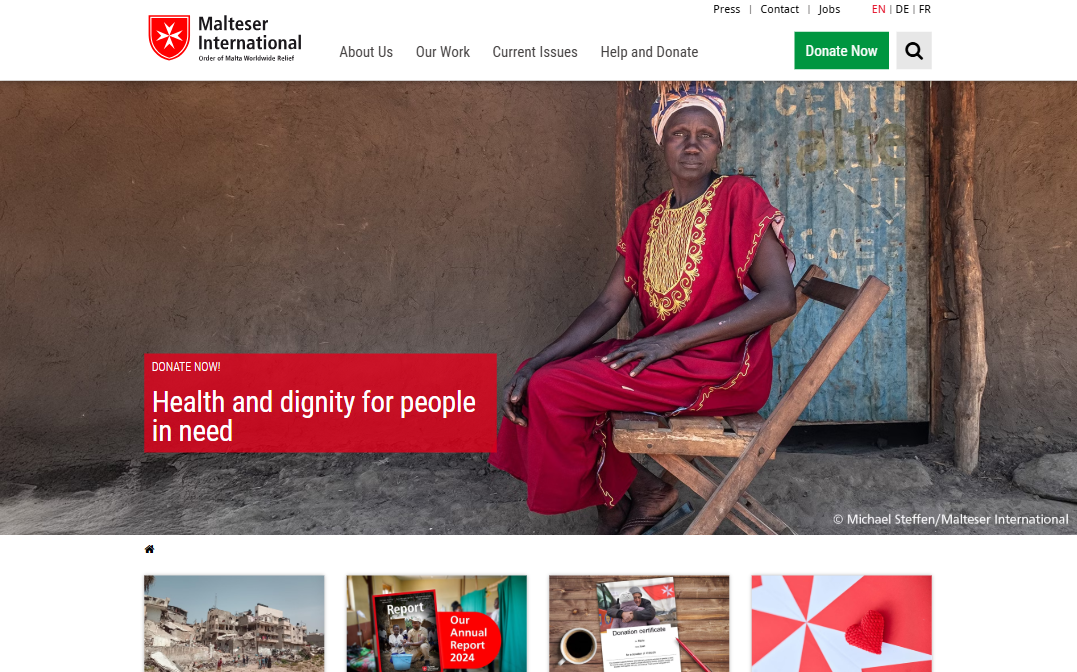Open the Press link
The image size is (1077, 672).
[x=727, y=9]
